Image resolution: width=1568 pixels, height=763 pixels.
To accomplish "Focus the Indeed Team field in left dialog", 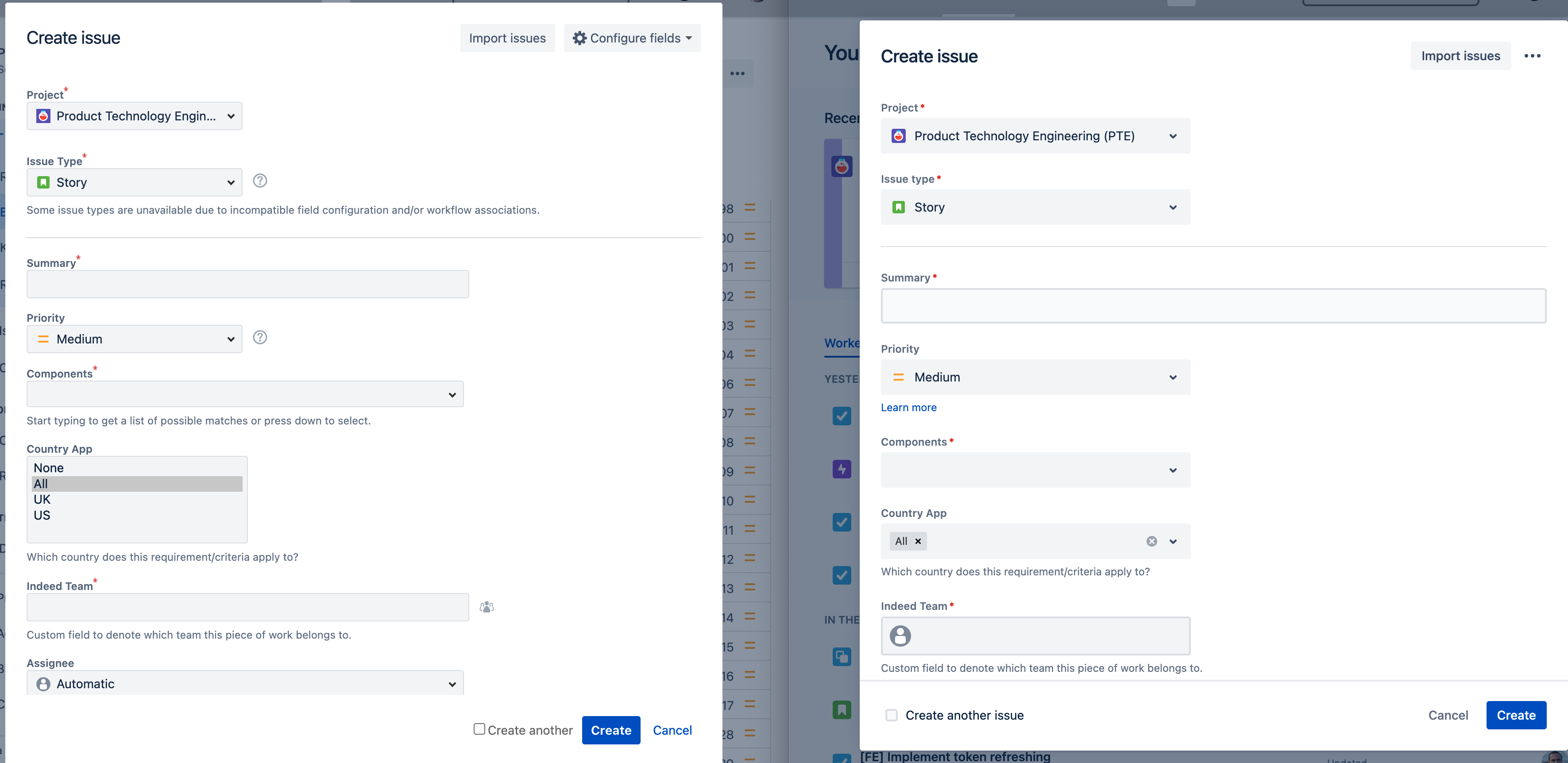I will pos(248,607).
